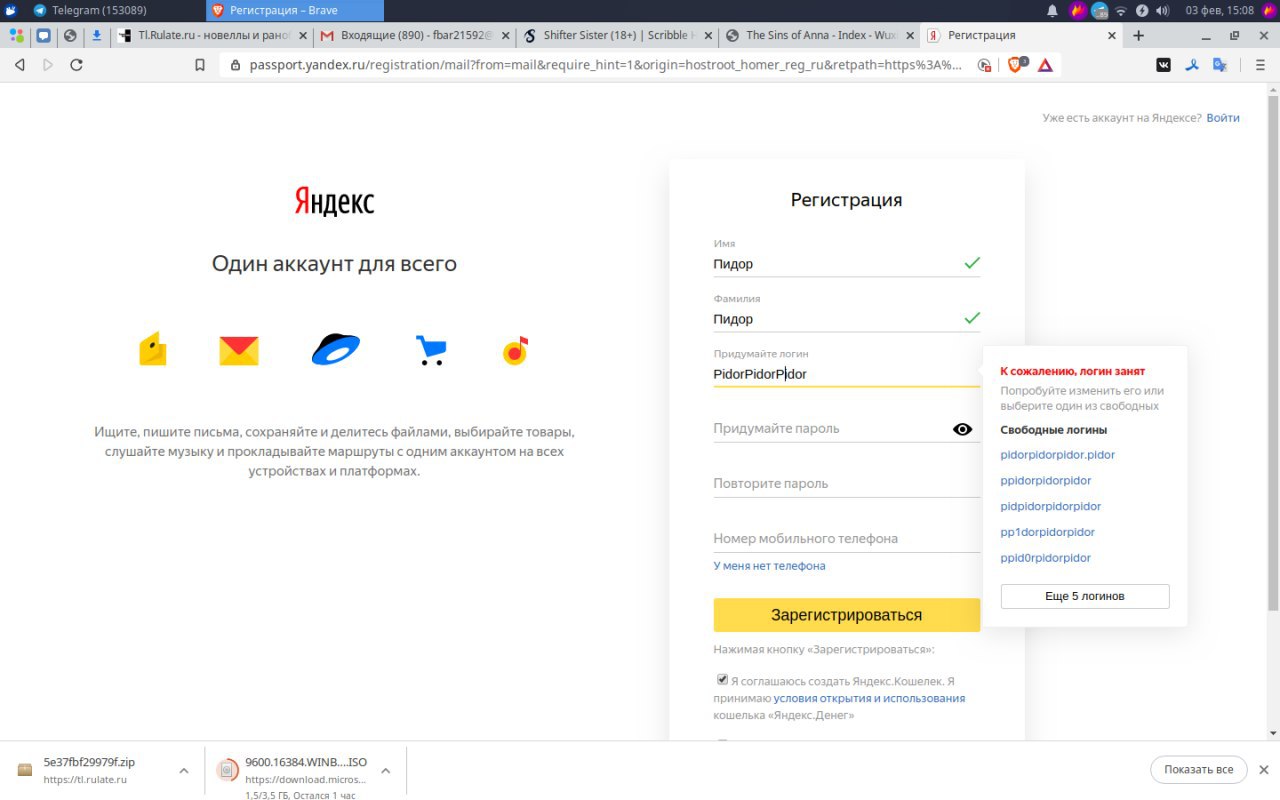Click the Brave Rewards triangle icon

click(x=1045, y=65)
